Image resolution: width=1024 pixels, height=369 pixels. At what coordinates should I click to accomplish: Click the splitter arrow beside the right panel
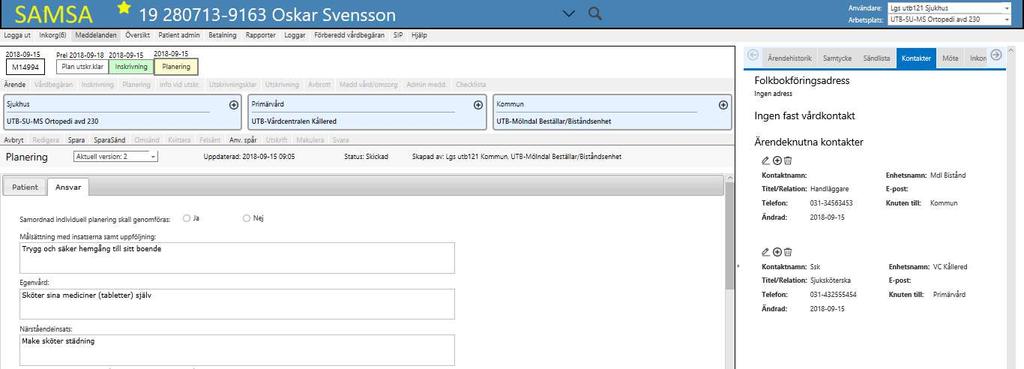738,266
